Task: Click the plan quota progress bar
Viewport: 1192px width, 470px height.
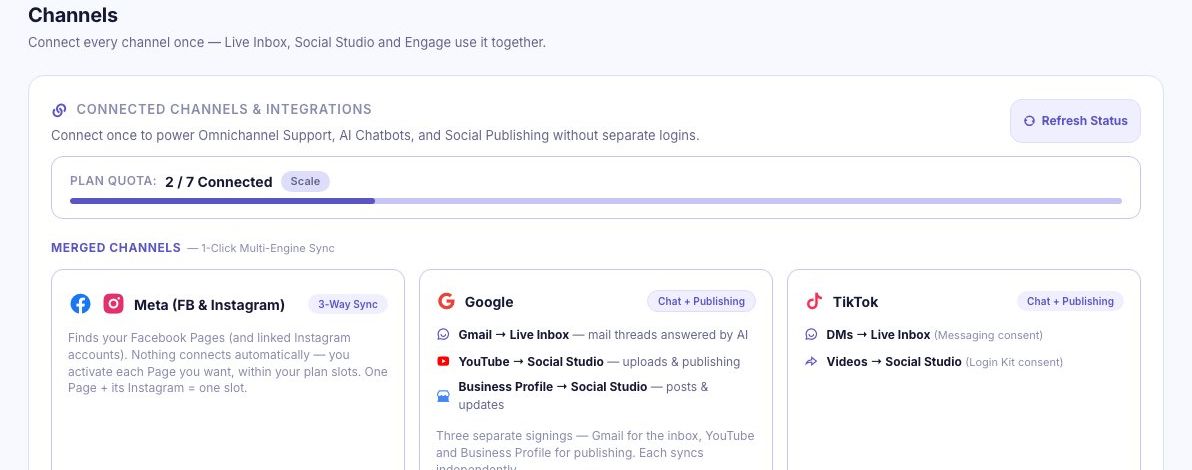Action: (595, 201)
